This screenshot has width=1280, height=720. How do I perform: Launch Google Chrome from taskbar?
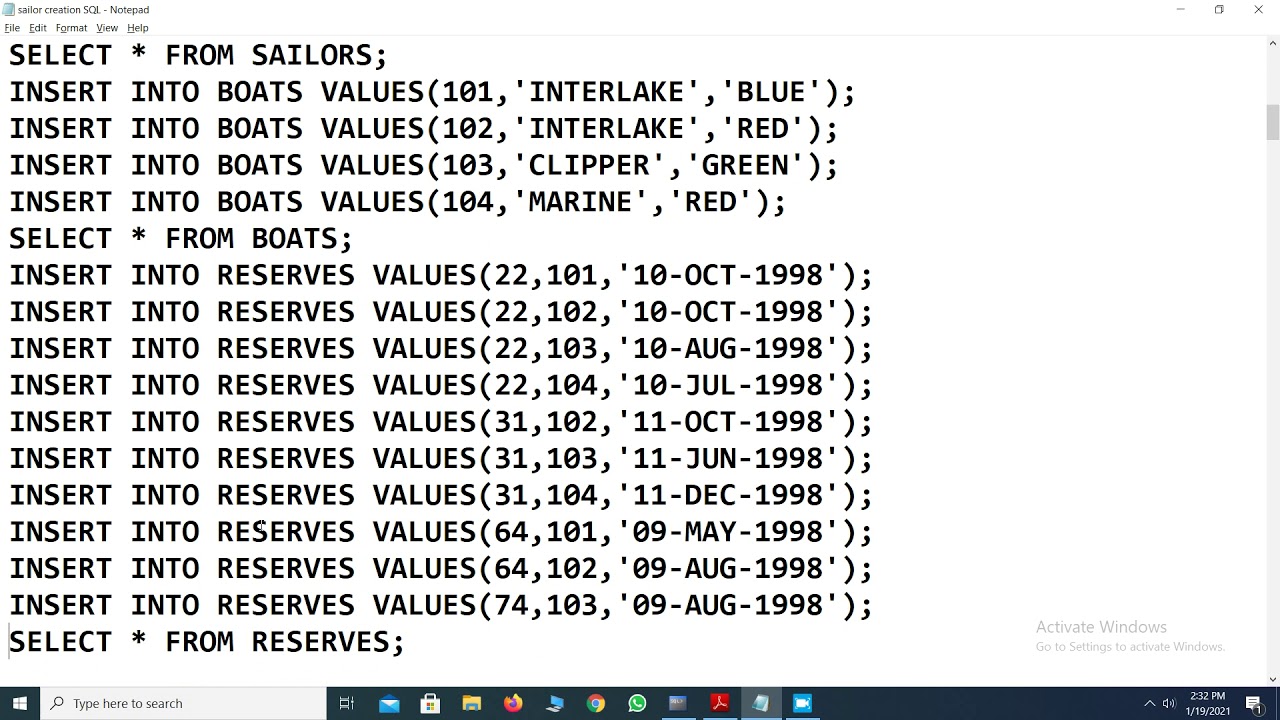595,703
